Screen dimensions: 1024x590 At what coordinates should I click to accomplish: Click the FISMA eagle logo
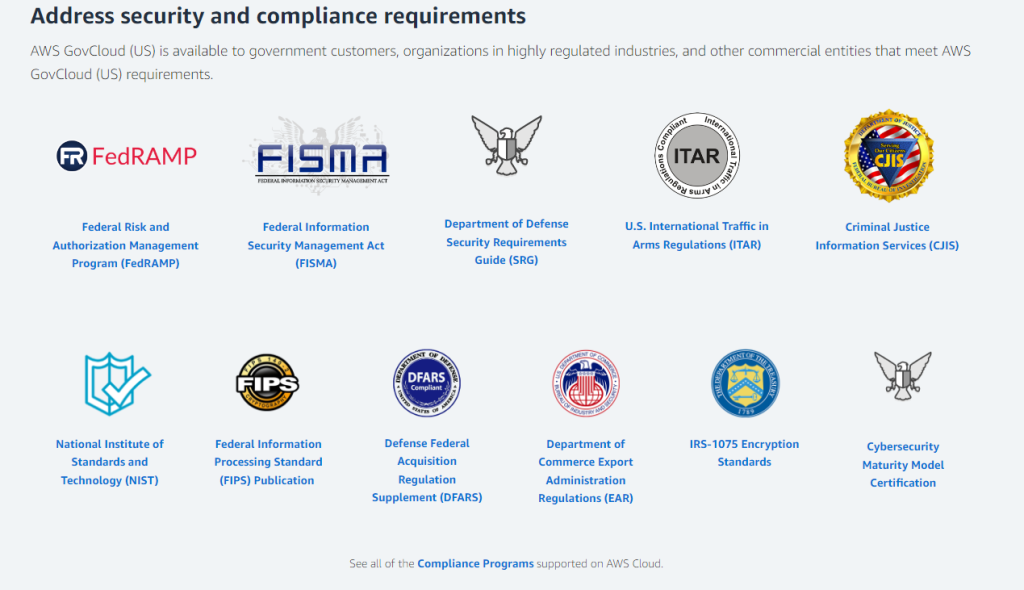pos(317,156)
